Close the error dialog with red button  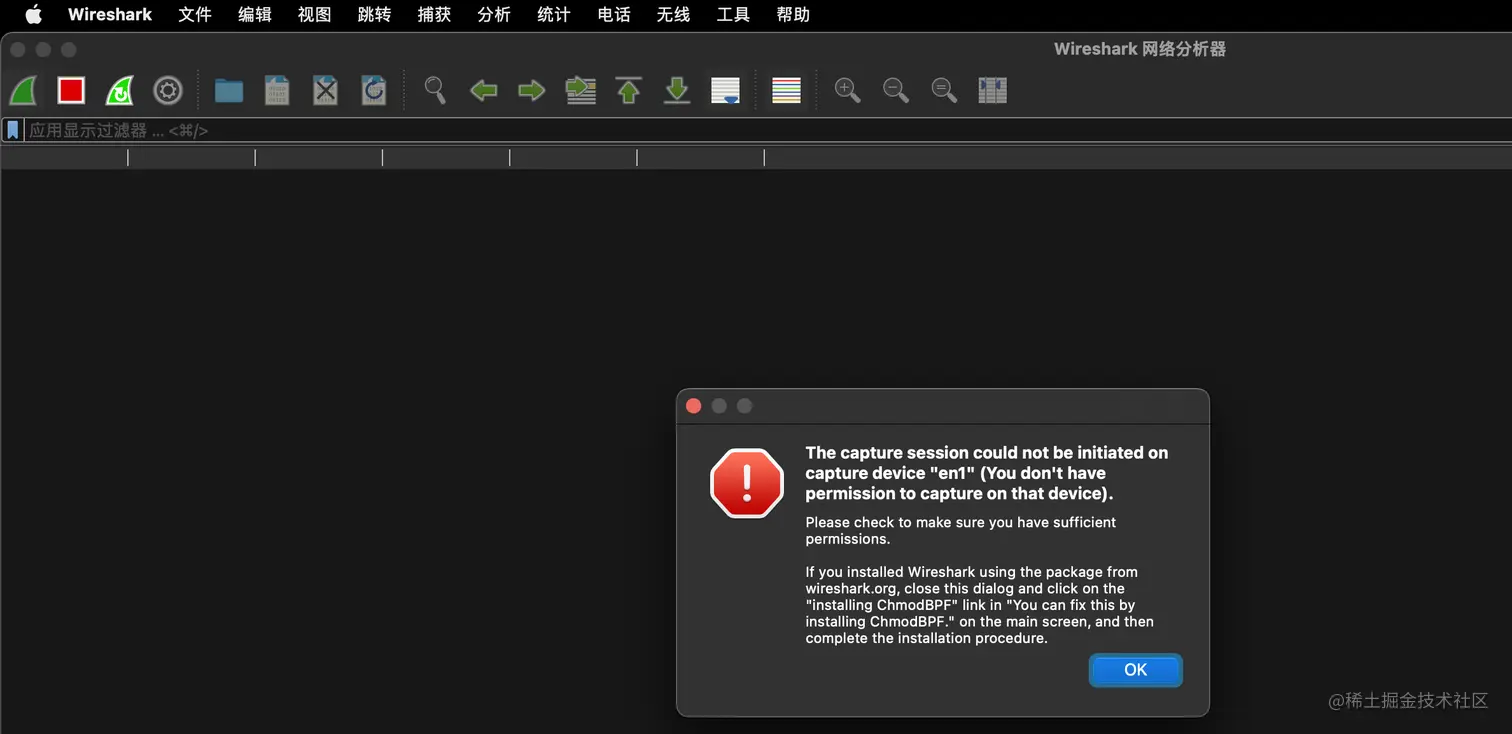[694, 406]
